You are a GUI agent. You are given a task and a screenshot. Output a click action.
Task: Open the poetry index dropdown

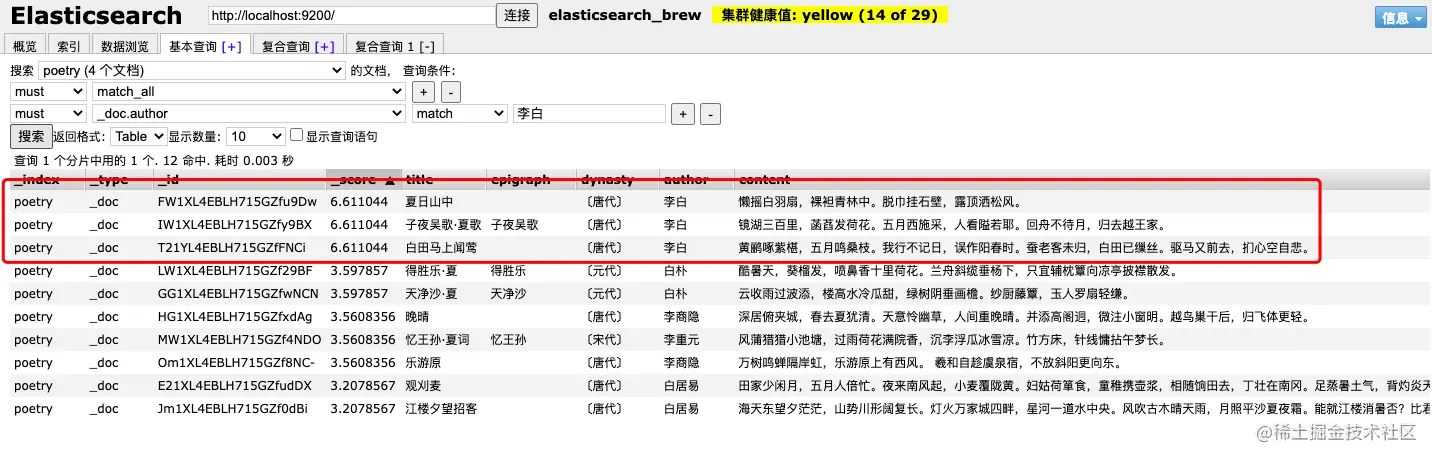click(x=192, y=71)
